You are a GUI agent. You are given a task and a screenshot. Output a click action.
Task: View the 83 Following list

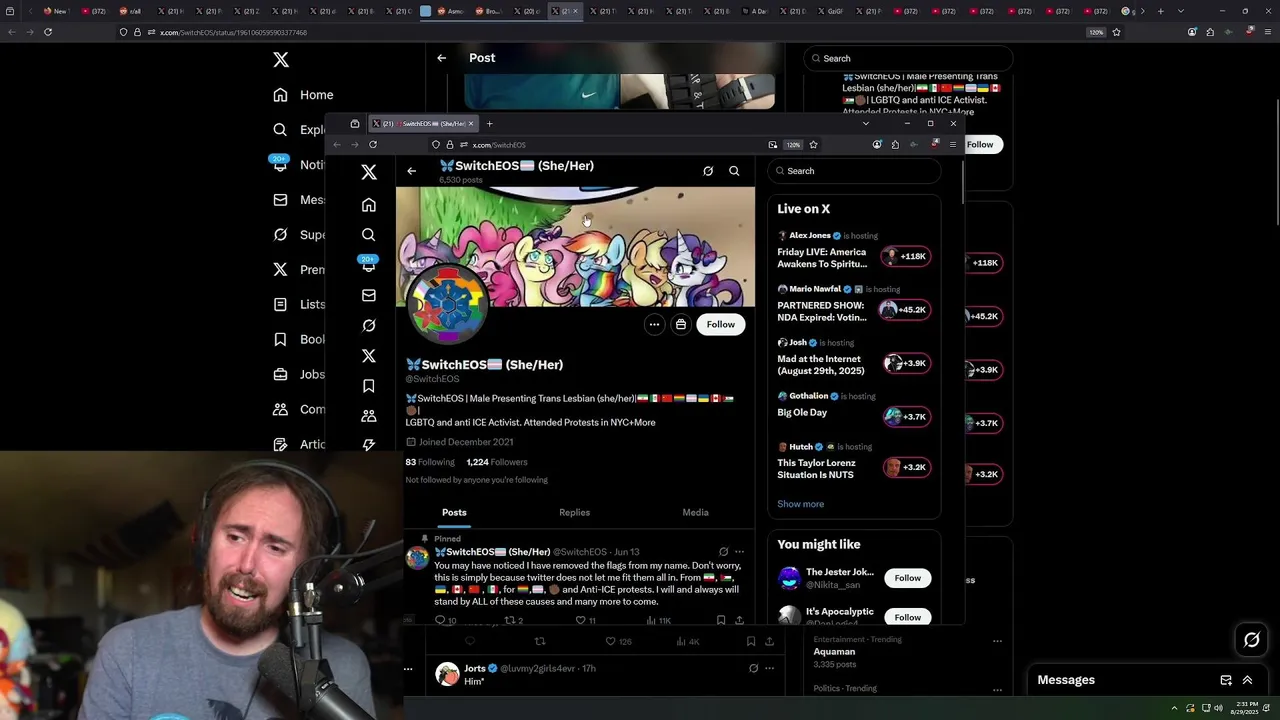[430, 462]
